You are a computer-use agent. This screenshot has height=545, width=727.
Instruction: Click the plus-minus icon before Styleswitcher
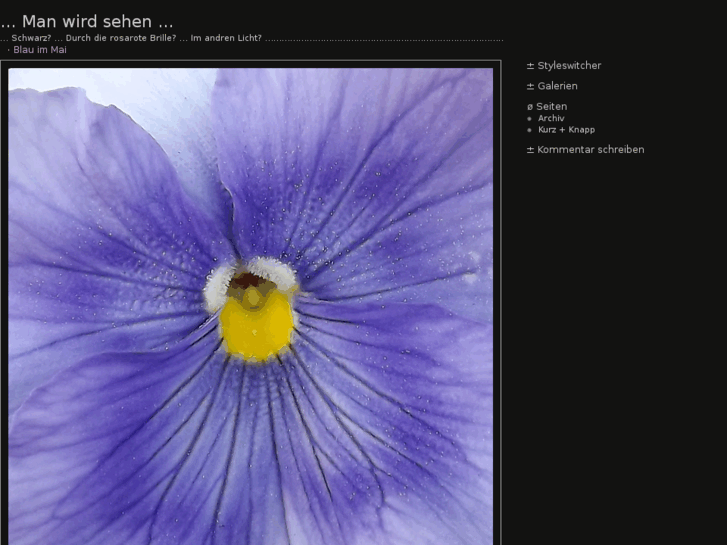[x=530, y=66]
